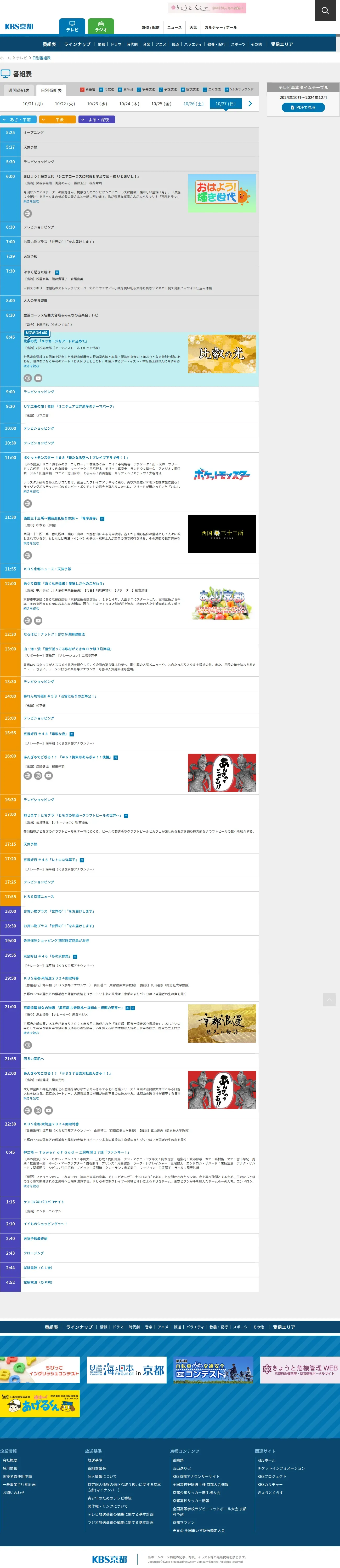Image resolution: width=340 pixels, height=1568 pixels.
Task: Select the 日別番組表 tab
Action: pyautogui.click(x=51, y=90)
